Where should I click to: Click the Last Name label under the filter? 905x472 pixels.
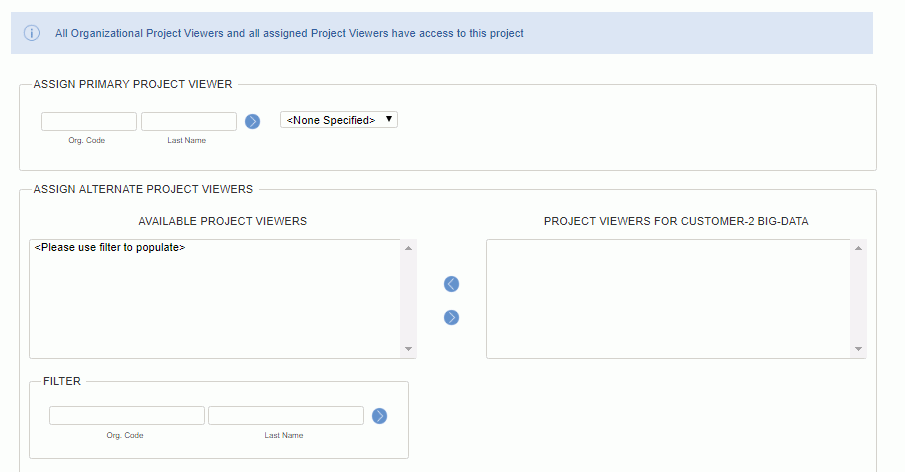(x=284, y=435)
